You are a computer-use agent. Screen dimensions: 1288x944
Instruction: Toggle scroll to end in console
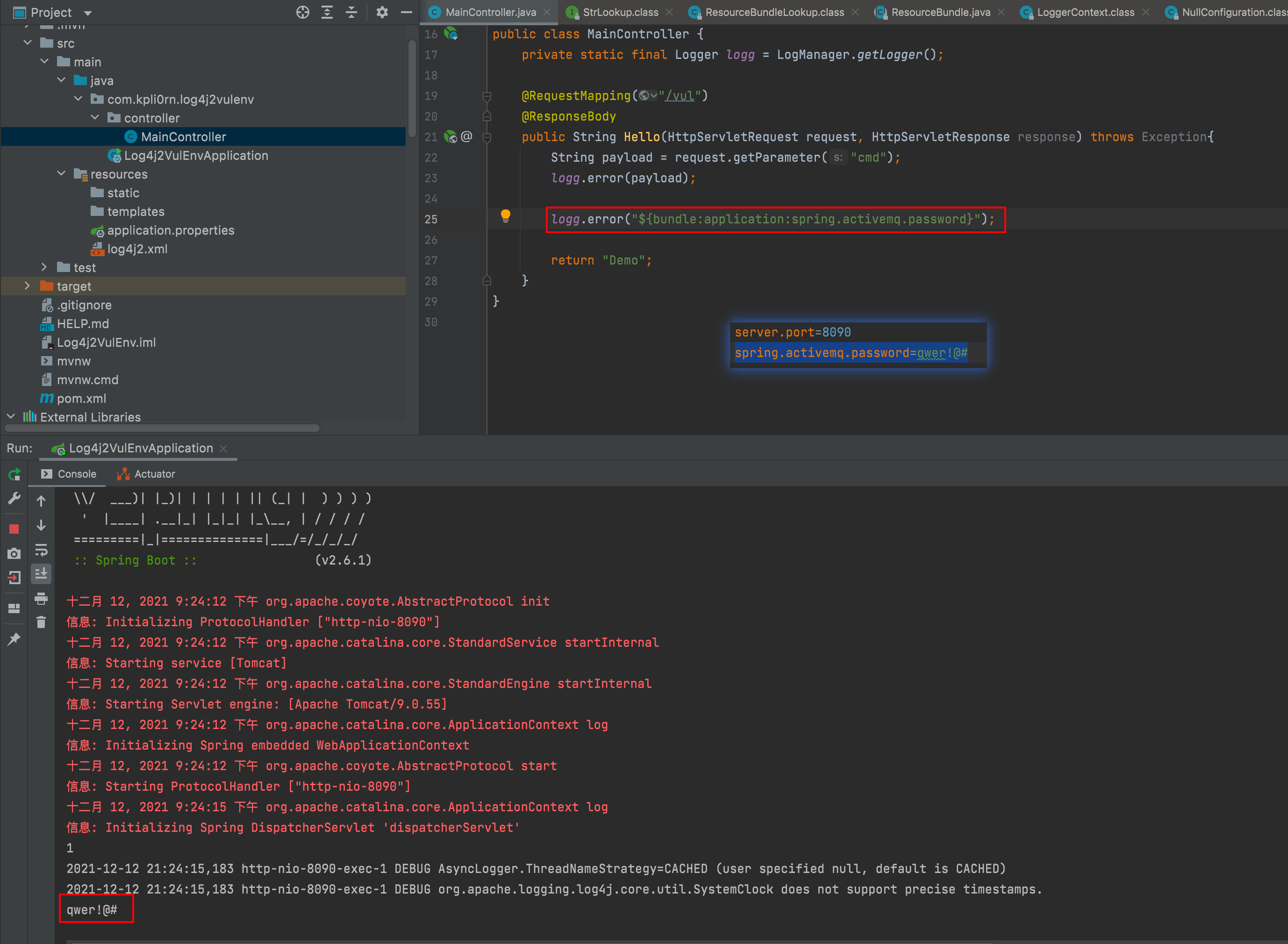pyautogui.click(x=41, y=574)
